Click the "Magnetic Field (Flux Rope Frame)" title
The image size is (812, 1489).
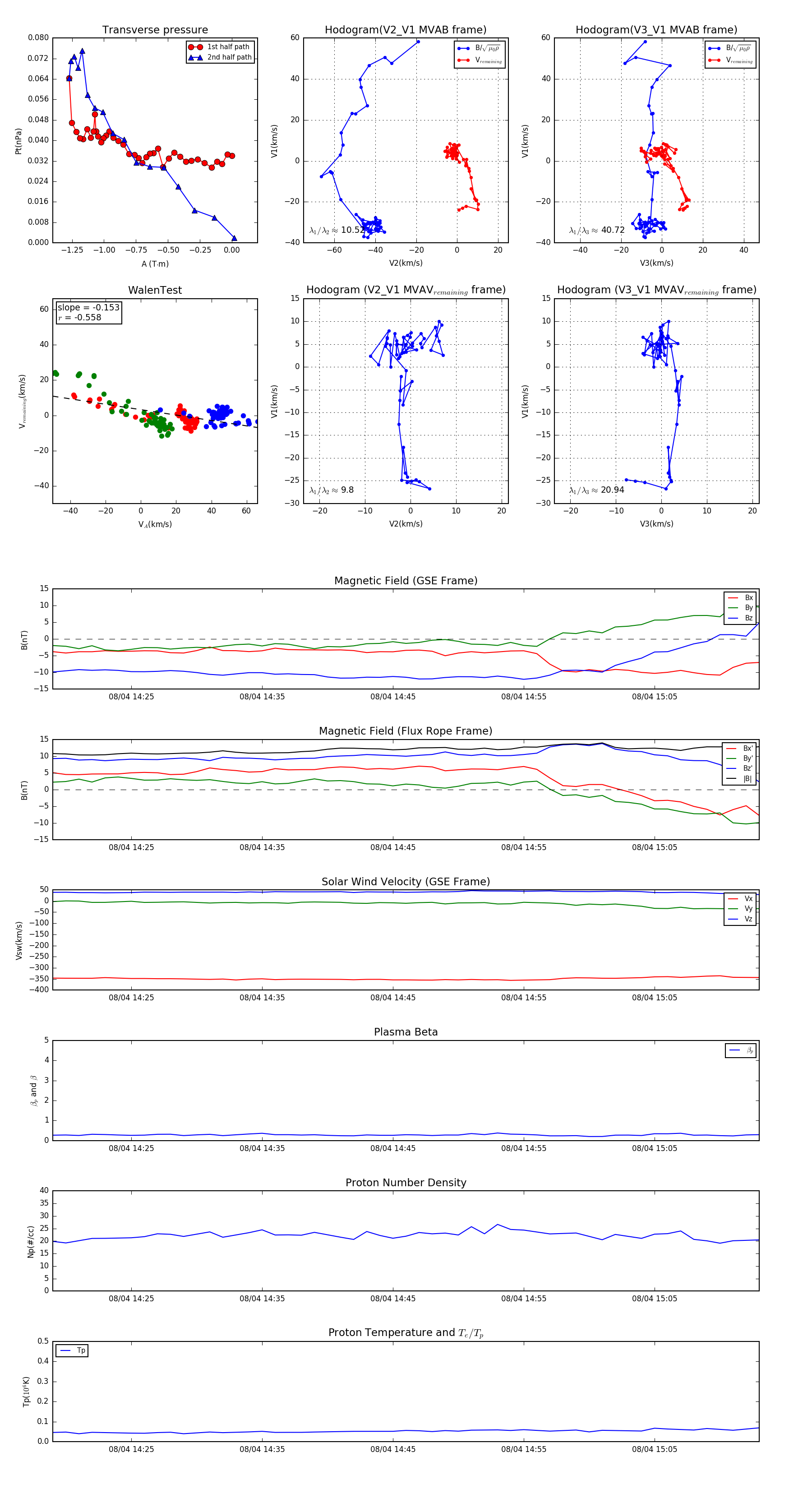(406, 731)
